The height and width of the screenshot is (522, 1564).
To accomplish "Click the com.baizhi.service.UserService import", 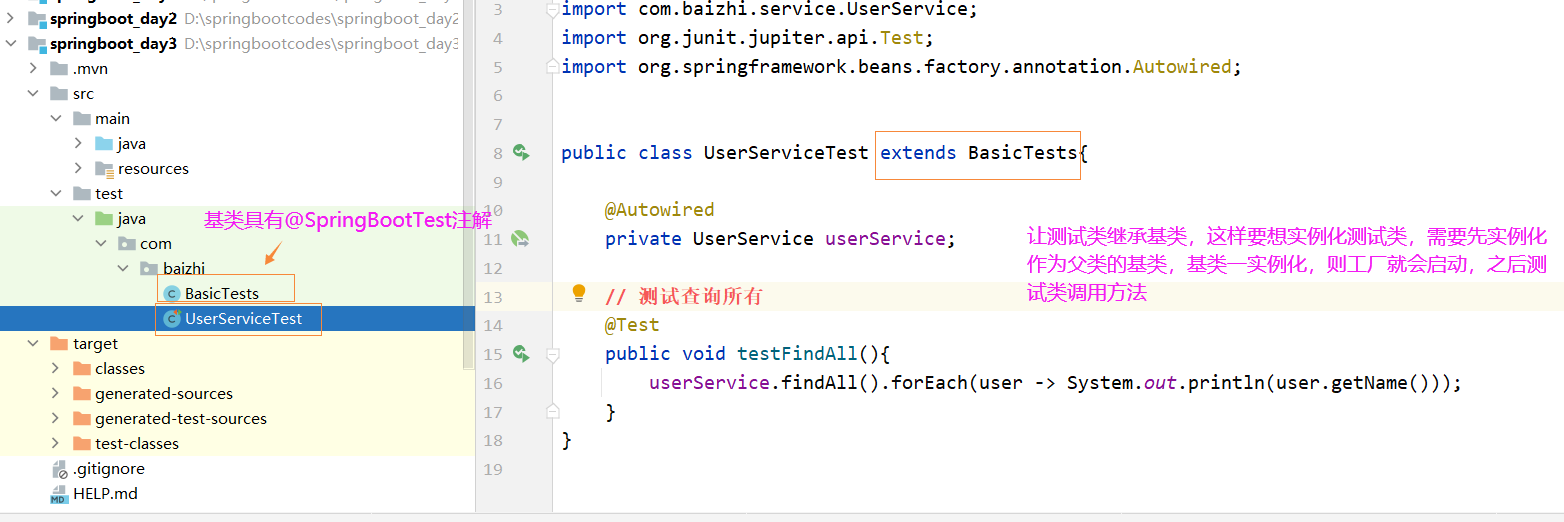I will tap(769, 9).
